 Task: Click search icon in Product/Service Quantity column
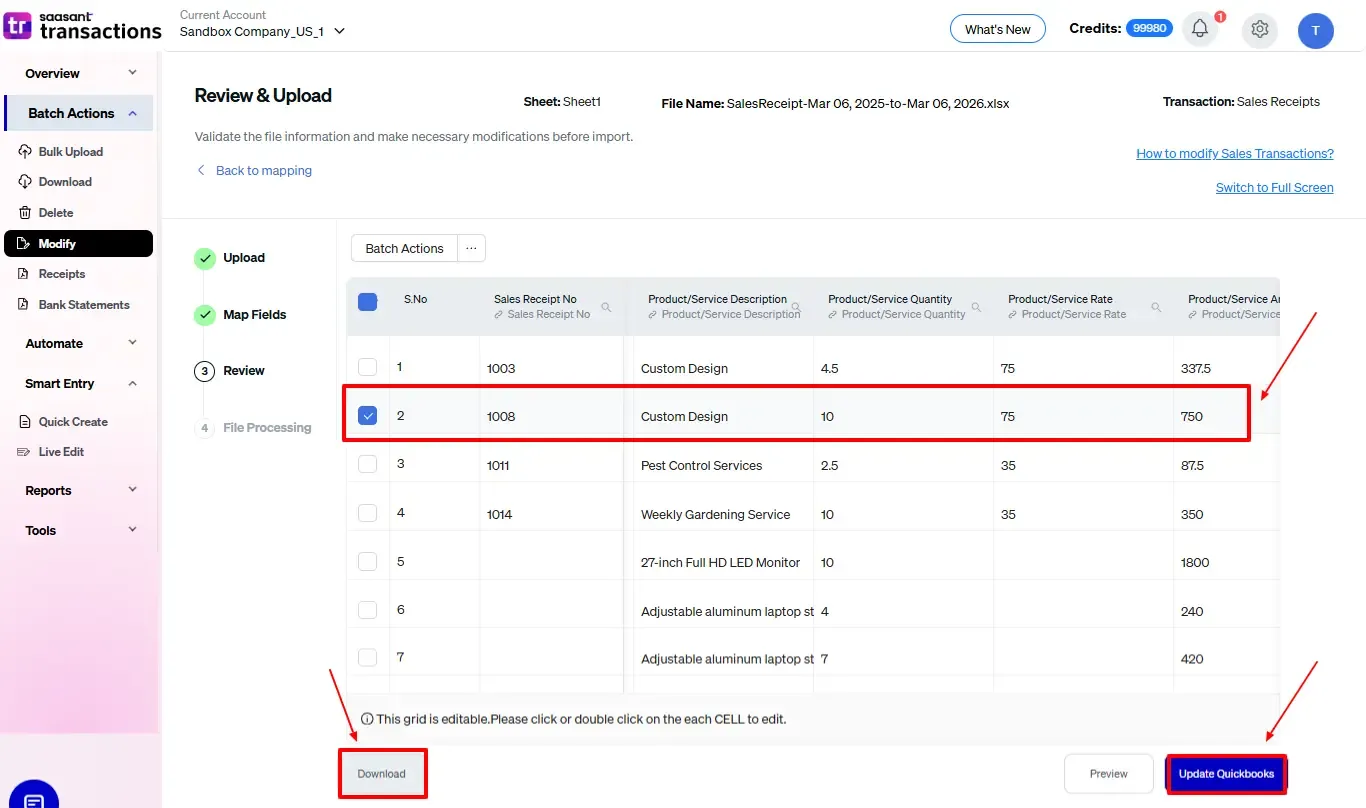click(976, 307)
